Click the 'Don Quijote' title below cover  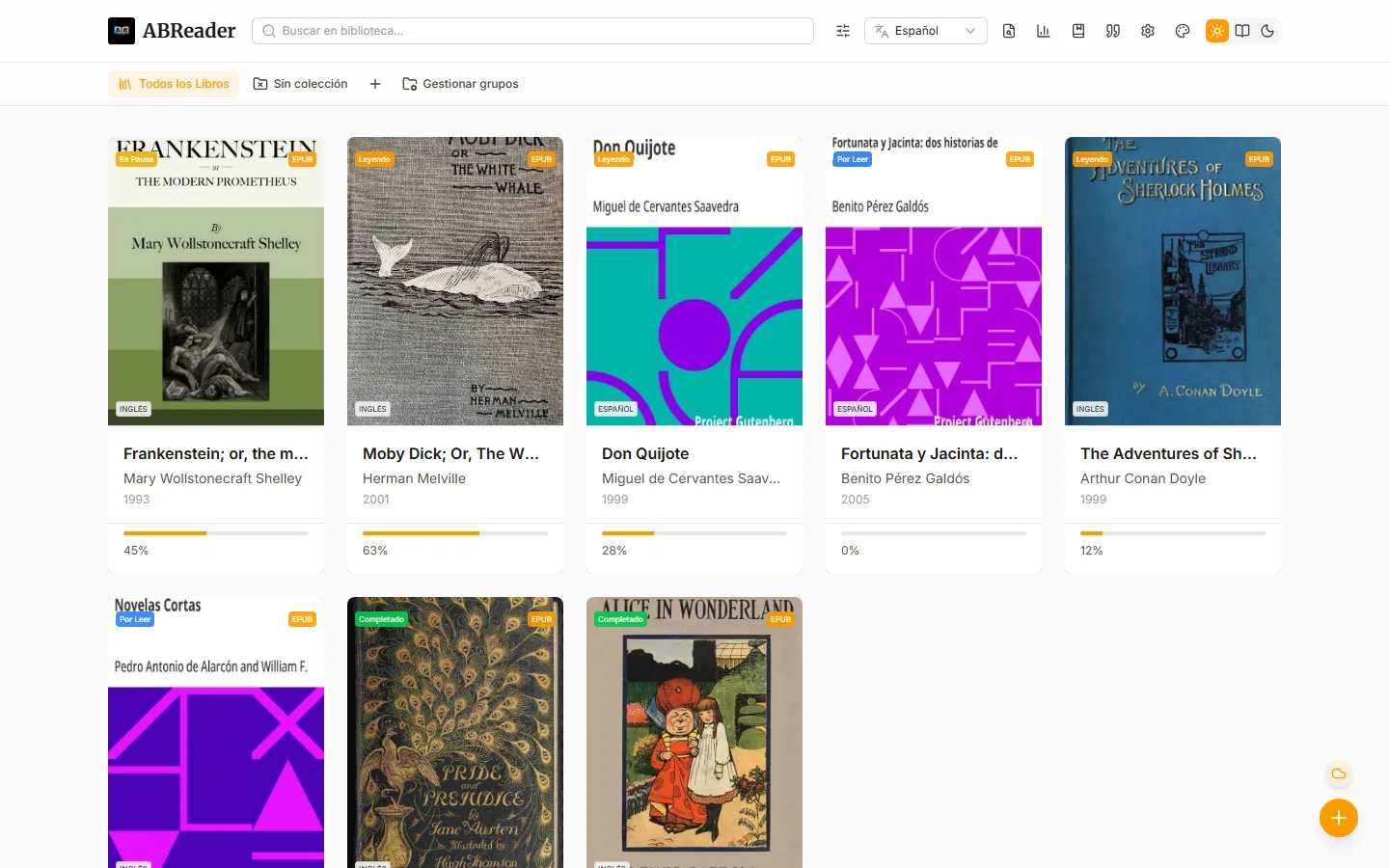coord(645,453)
